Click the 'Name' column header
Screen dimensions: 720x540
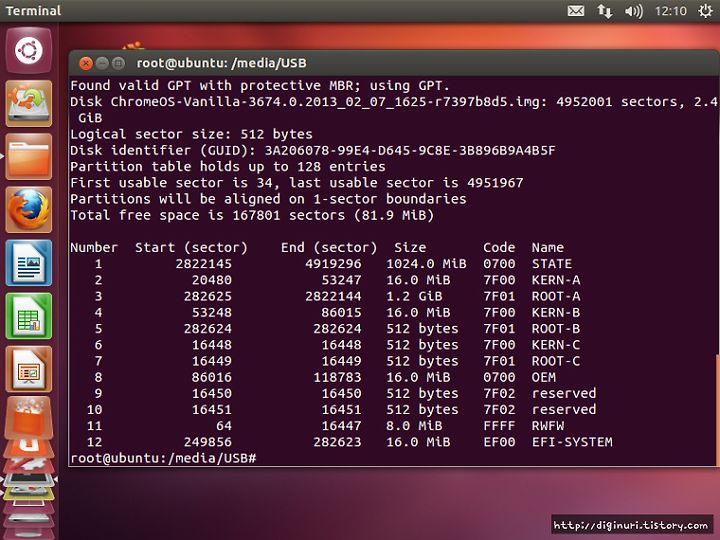[x=548, y=248]
